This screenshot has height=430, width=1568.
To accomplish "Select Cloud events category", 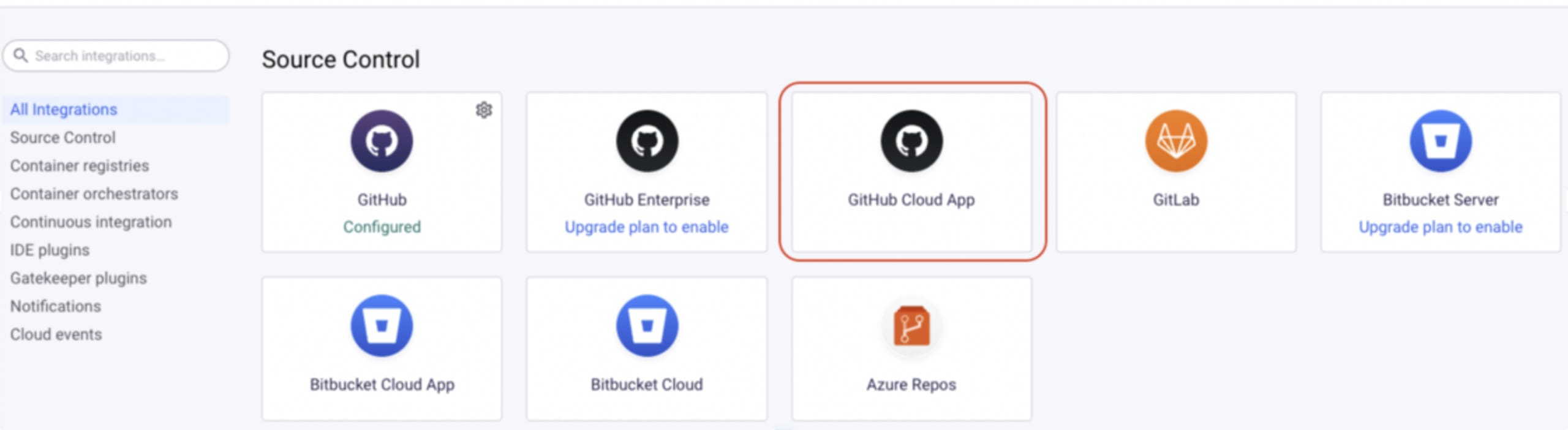I will pyautogui.click(x=56, y=334).
